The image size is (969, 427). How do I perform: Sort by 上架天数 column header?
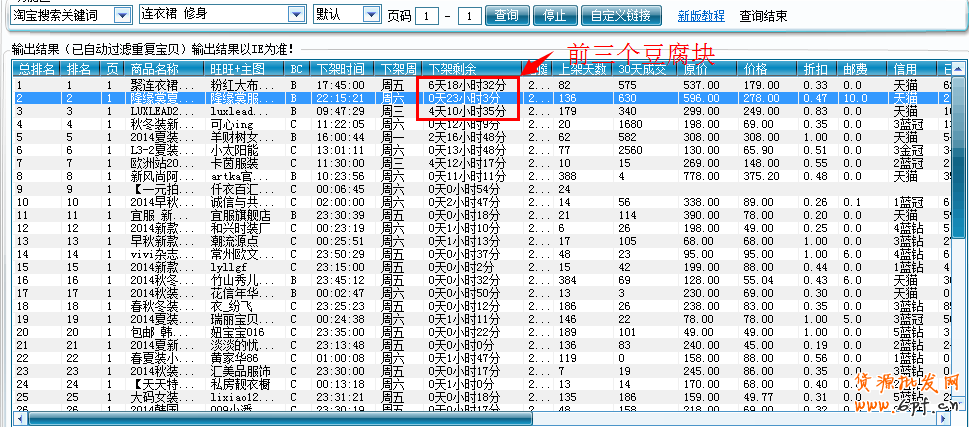click(x=583, y=69)
